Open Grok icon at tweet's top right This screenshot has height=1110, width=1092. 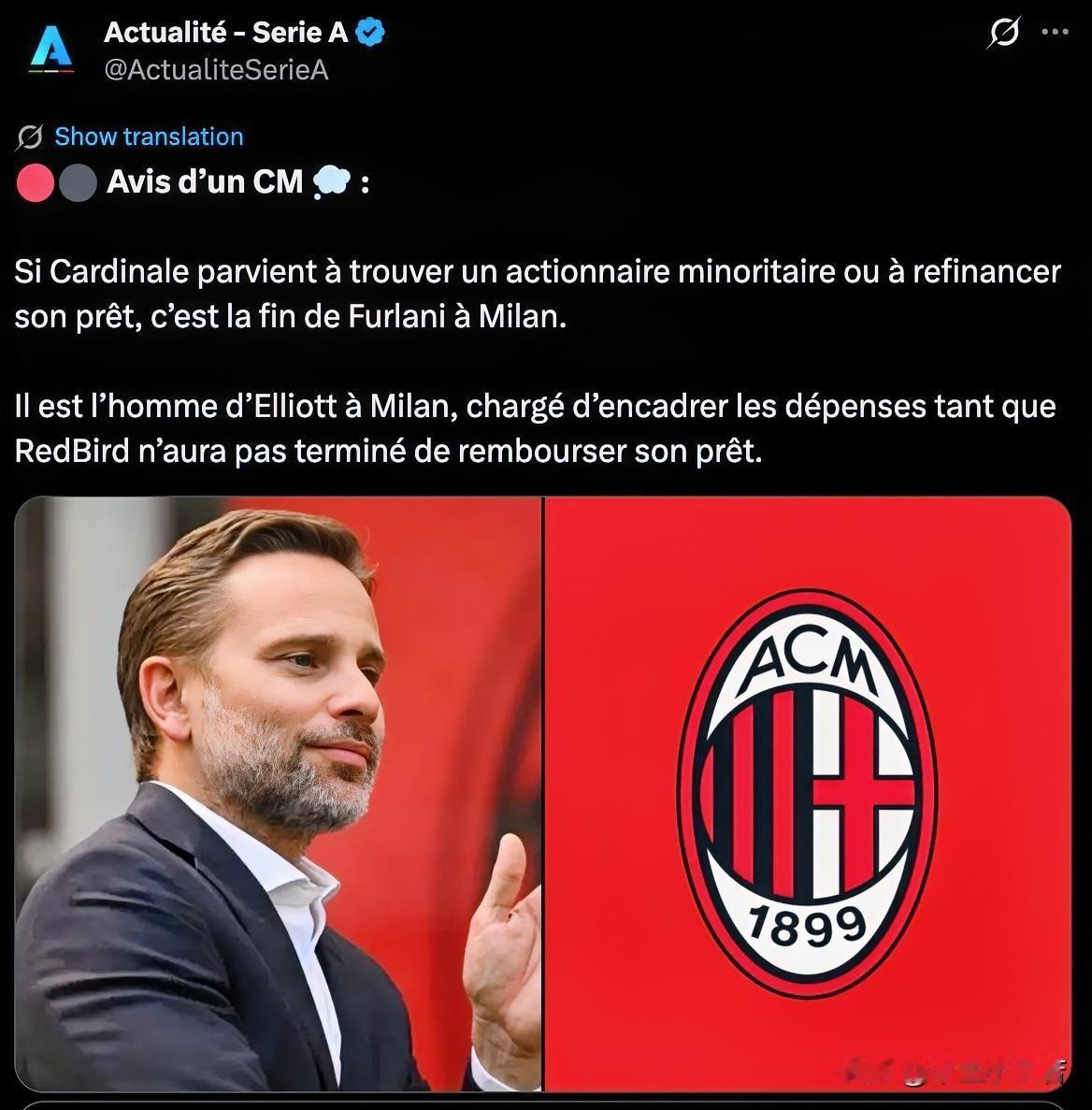[1004, 32]
